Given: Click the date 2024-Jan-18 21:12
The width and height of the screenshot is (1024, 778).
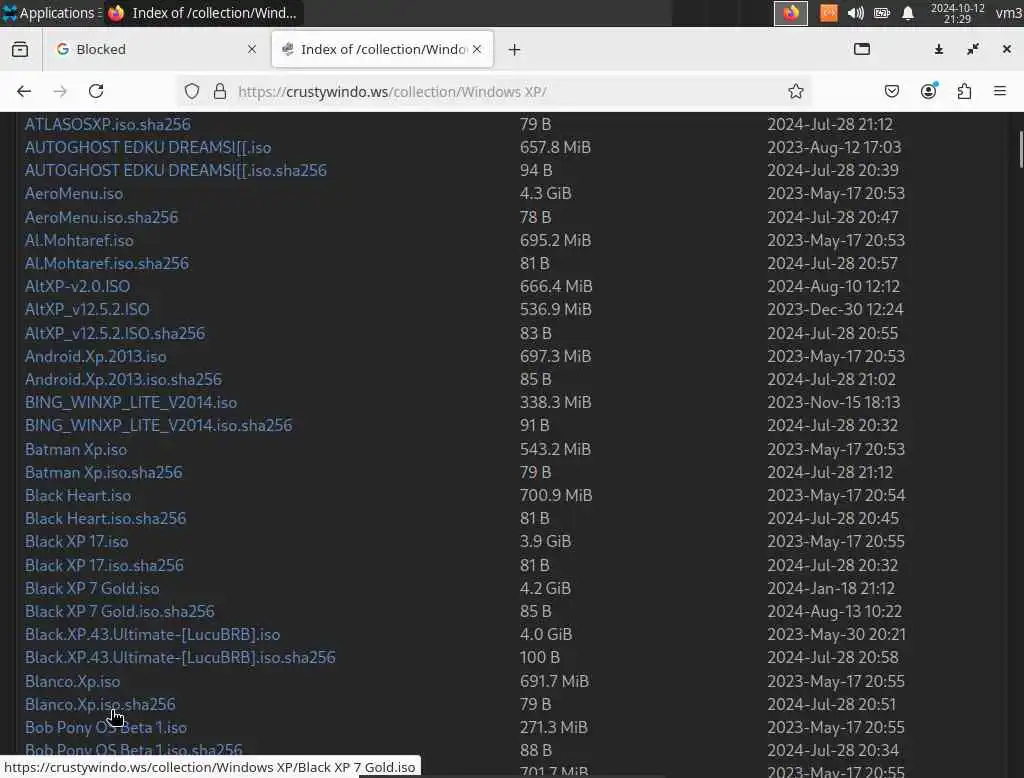Looking at the screenshot, I should 831,589.
